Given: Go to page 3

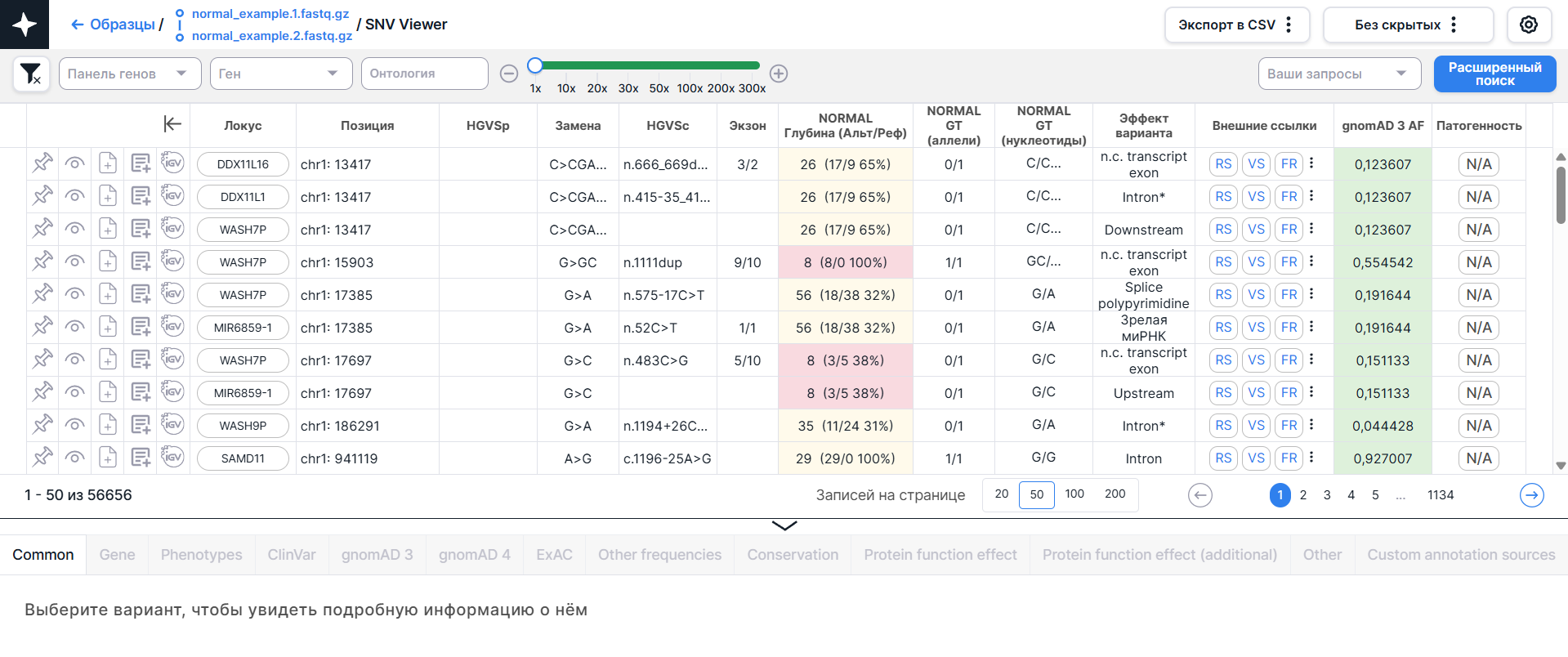Looking at the screenshot, I should click(x=1327, y=495).
